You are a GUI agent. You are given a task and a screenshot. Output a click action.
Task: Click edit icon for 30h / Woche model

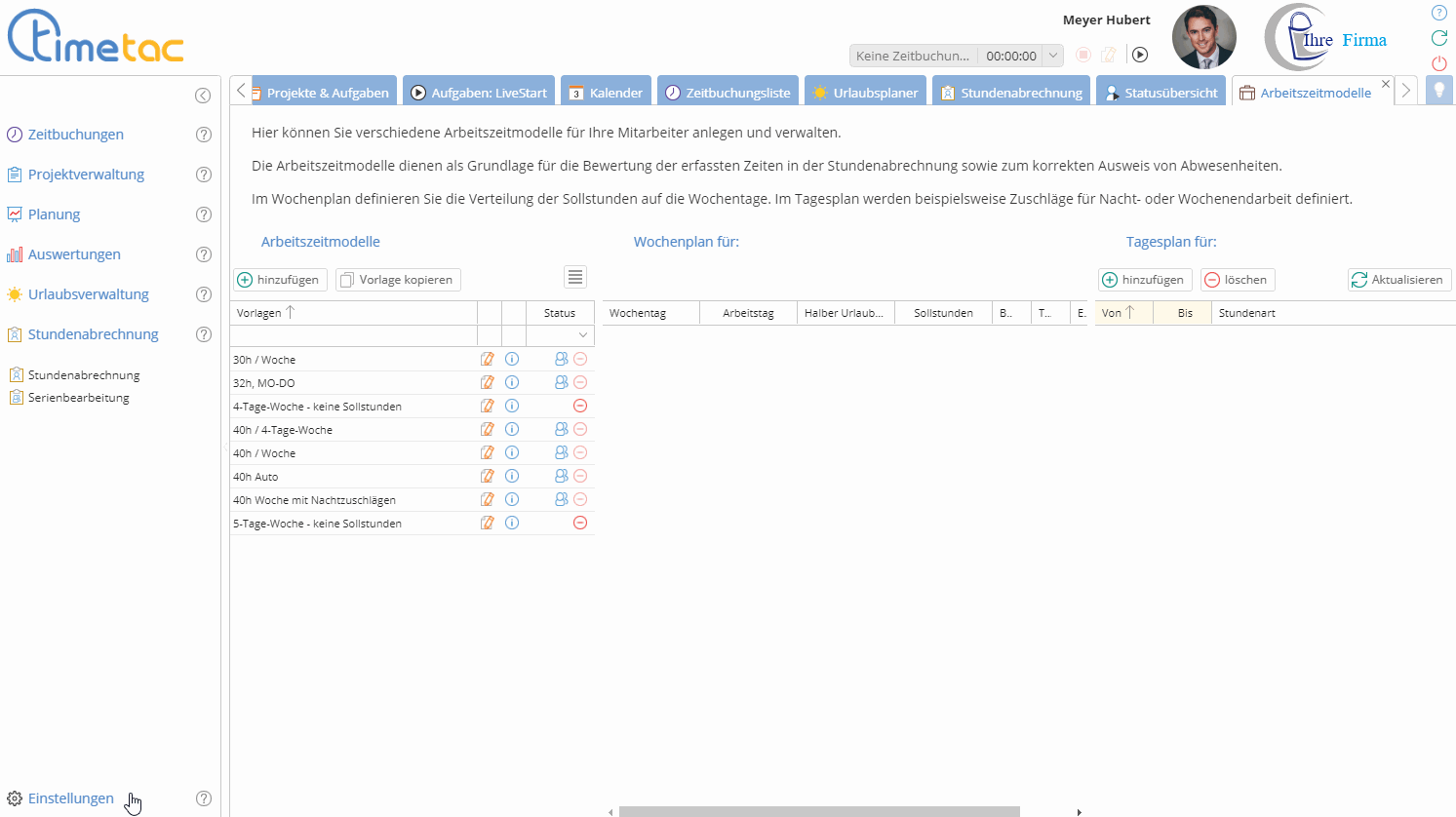coord(488,359)
